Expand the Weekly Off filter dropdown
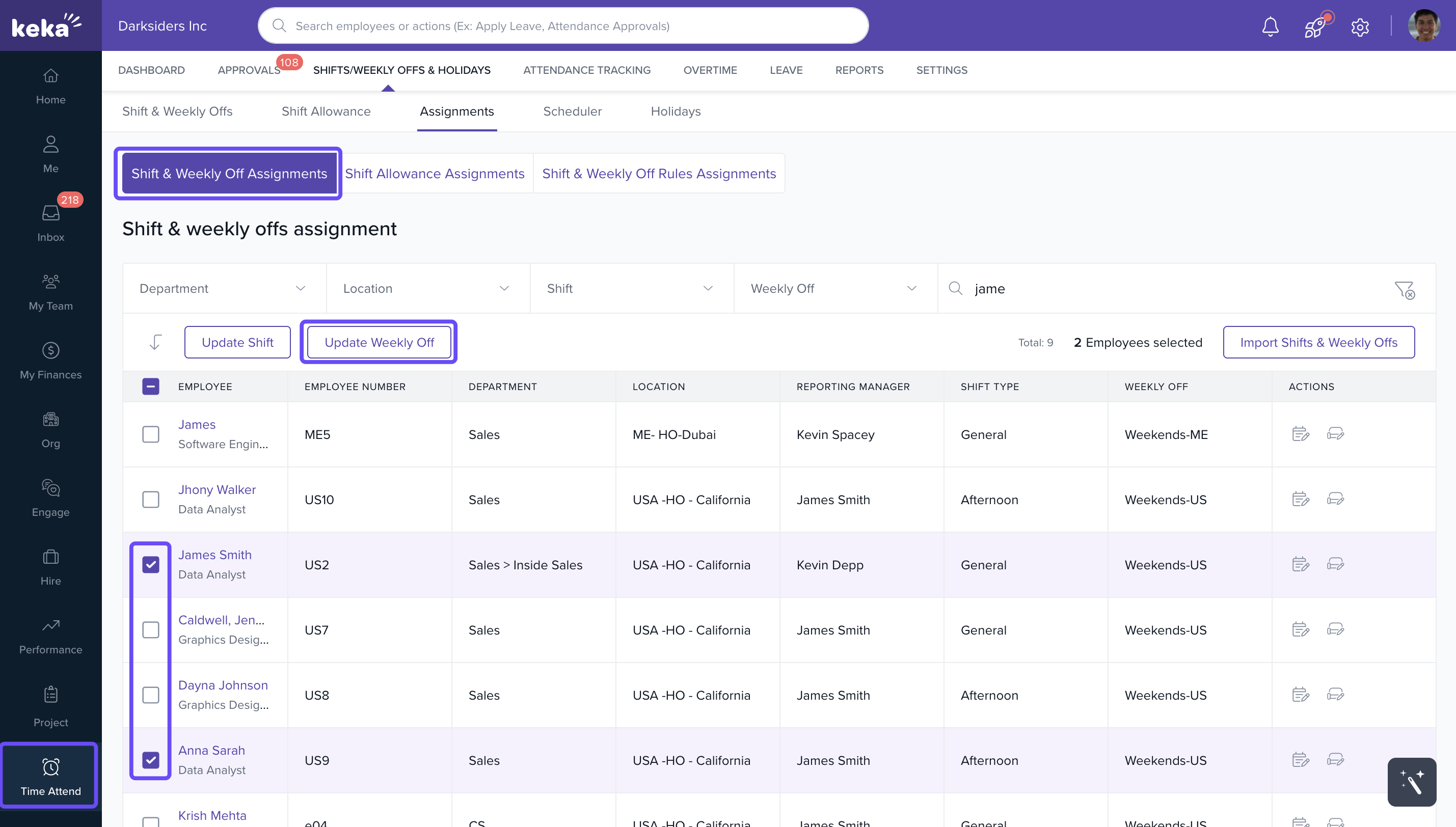This screenshot has width=1456, height=827. 834,289
